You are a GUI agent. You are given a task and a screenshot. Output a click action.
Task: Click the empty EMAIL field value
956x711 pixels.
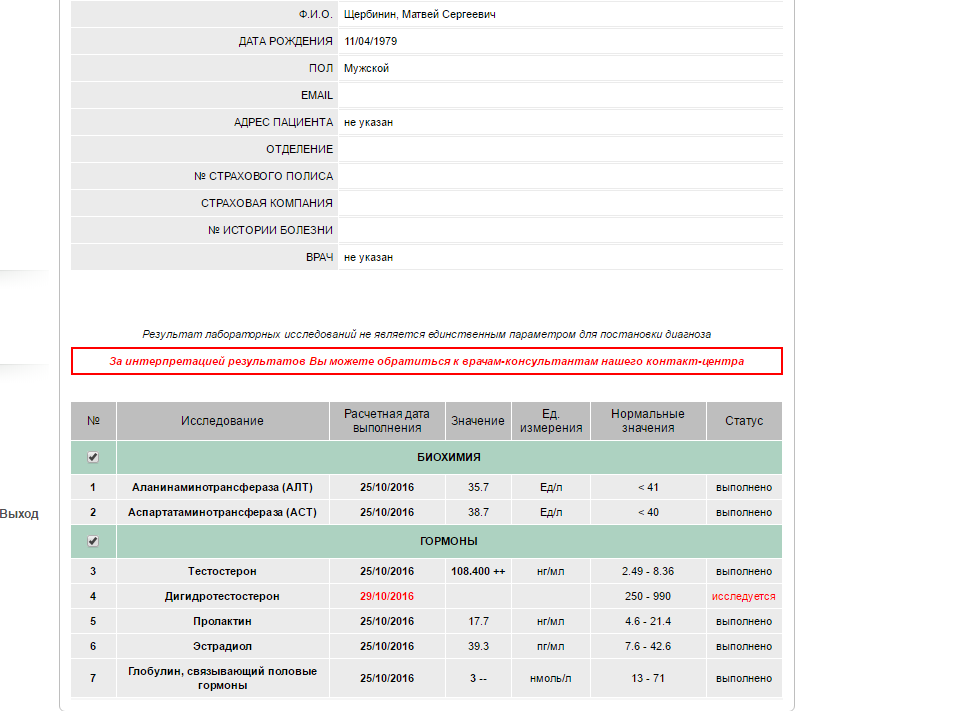pyautogui.click(x=559, y=95)
